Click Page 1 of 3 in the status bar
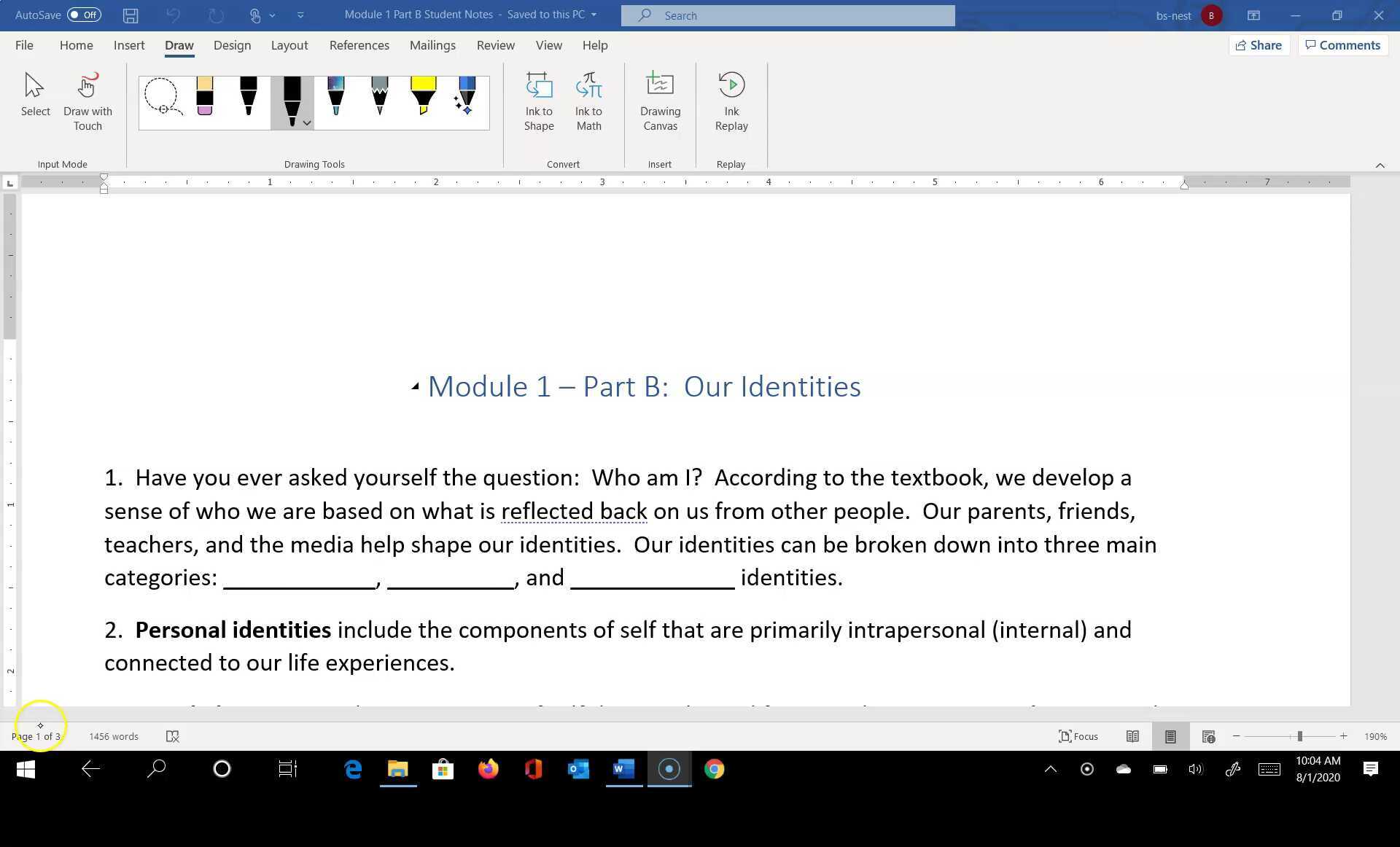Screen dimensions: 1400x847 (36, 736)
